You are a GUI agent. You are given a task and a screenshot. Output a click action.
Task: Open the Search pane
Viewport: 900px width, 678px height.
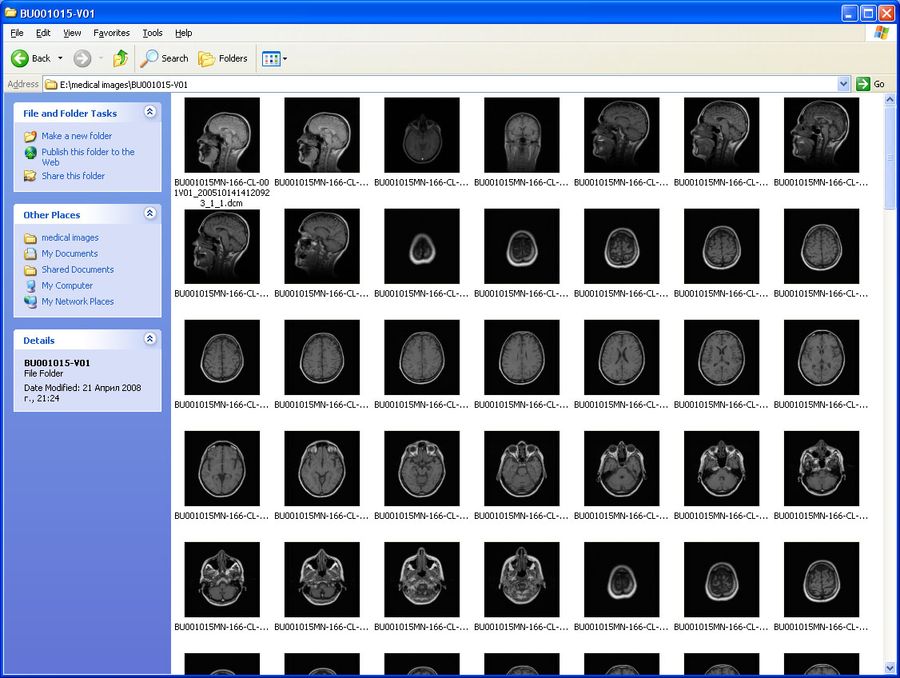pyautogui.click(x=163, y=58)
